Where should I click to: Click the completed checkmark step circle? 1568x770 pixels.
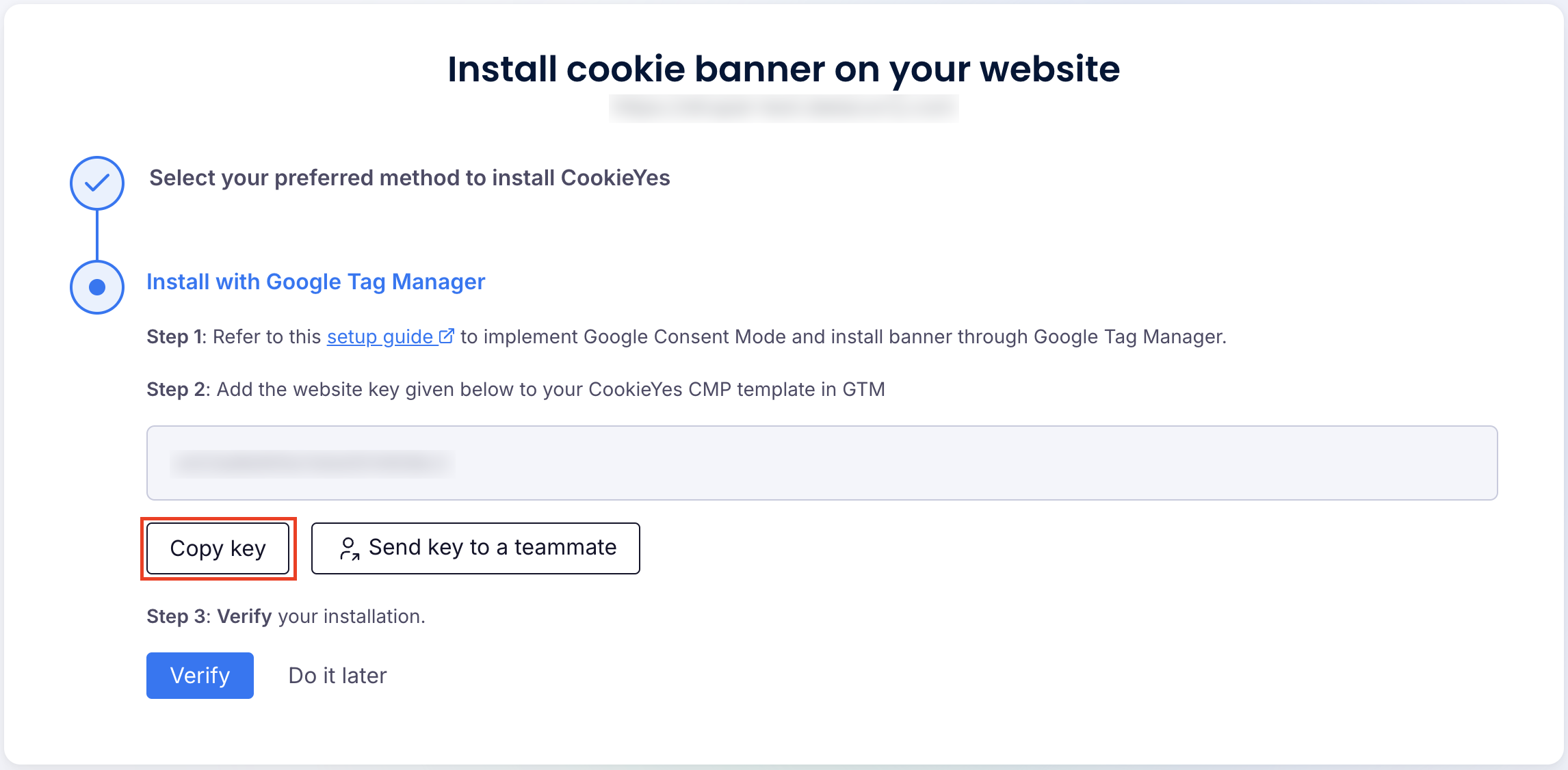97,183
